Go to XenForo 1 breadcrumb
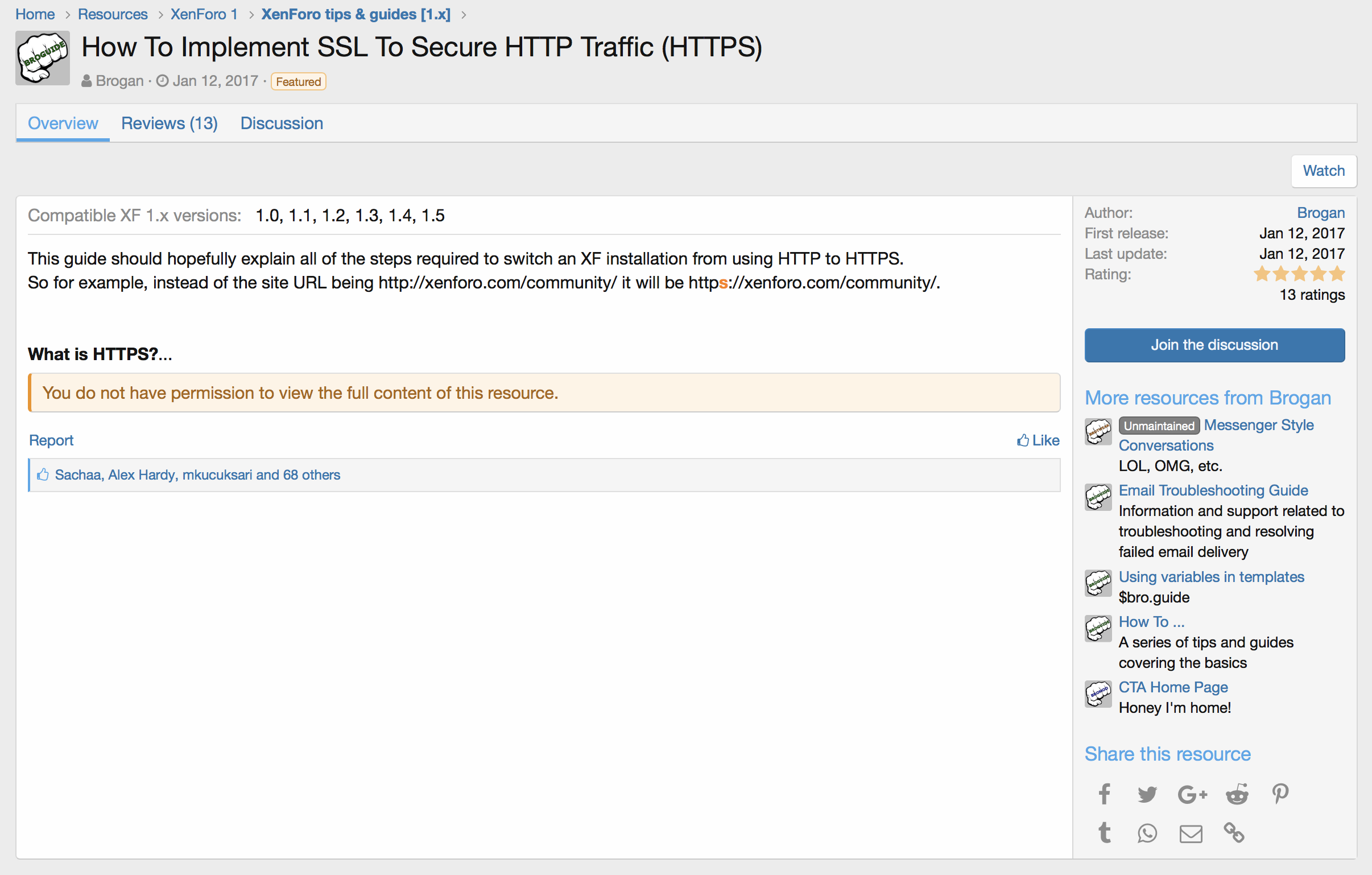Viewport: 1372px width, 875px height. [204, 14]
